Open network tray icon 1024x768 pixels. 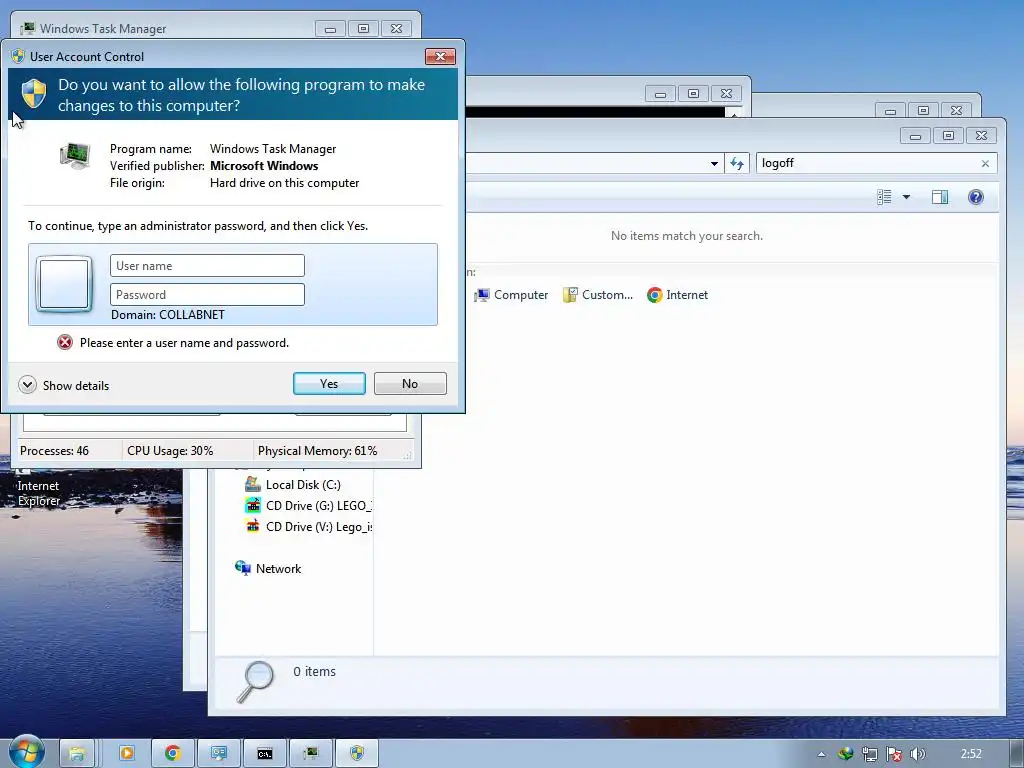[870, 754]
